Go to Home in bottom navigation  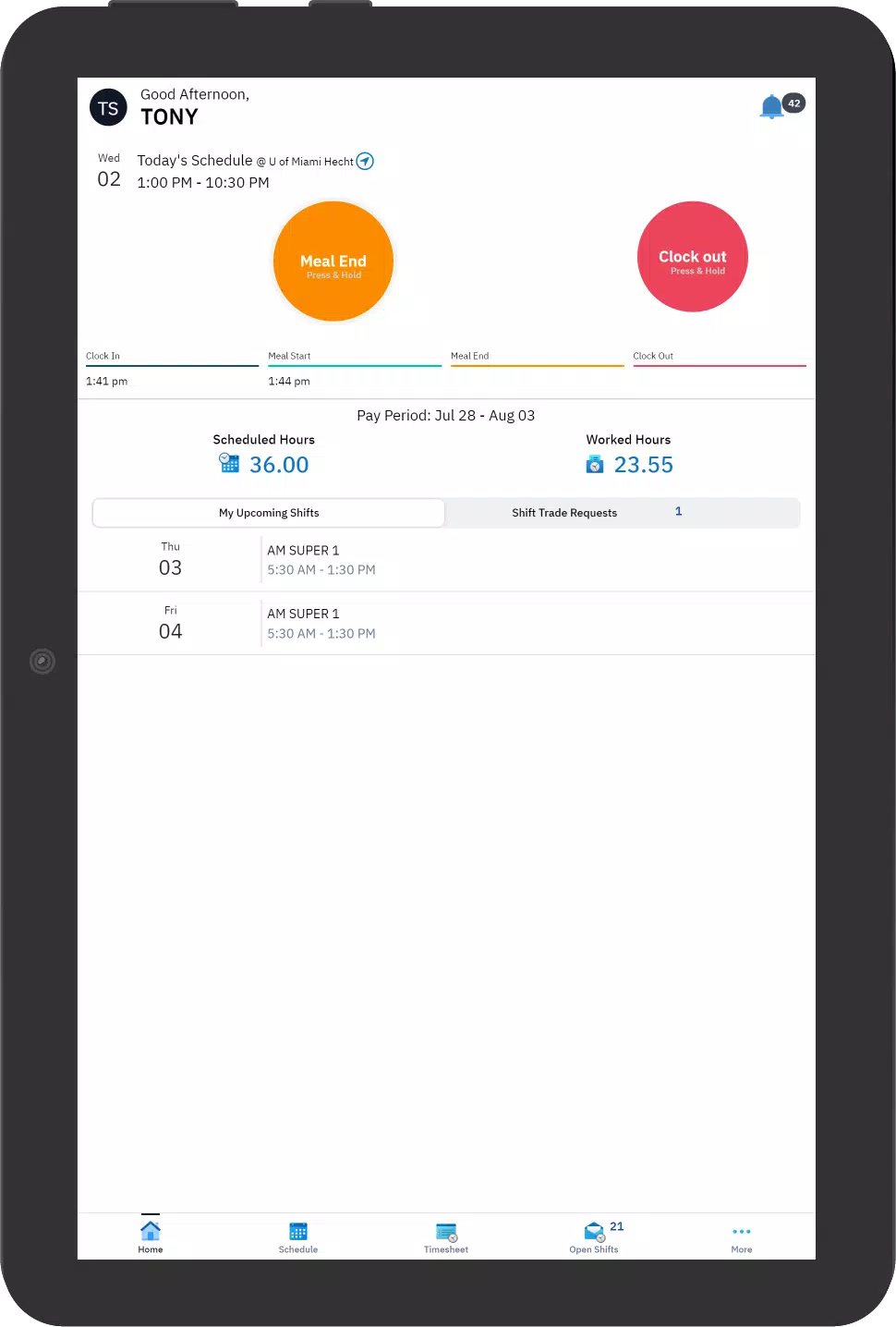tap(151, 1236)
